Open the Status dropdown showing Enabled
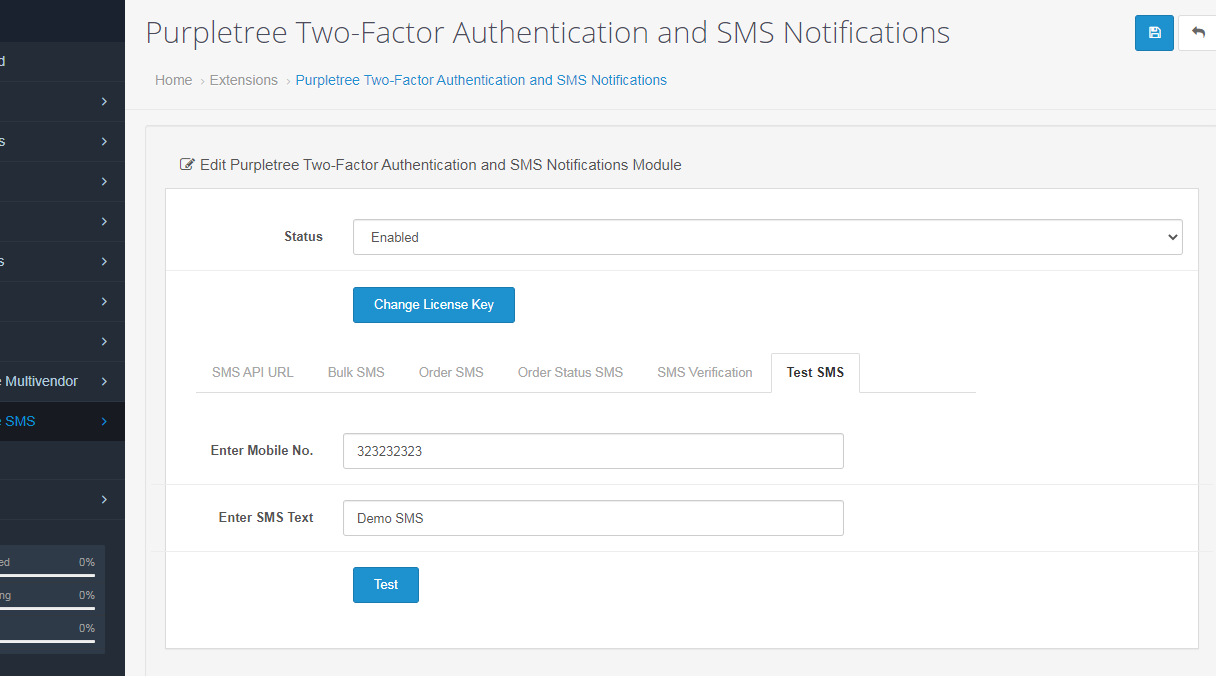The height and width of the screenshot is (676, 1216). tap(768, 237)
